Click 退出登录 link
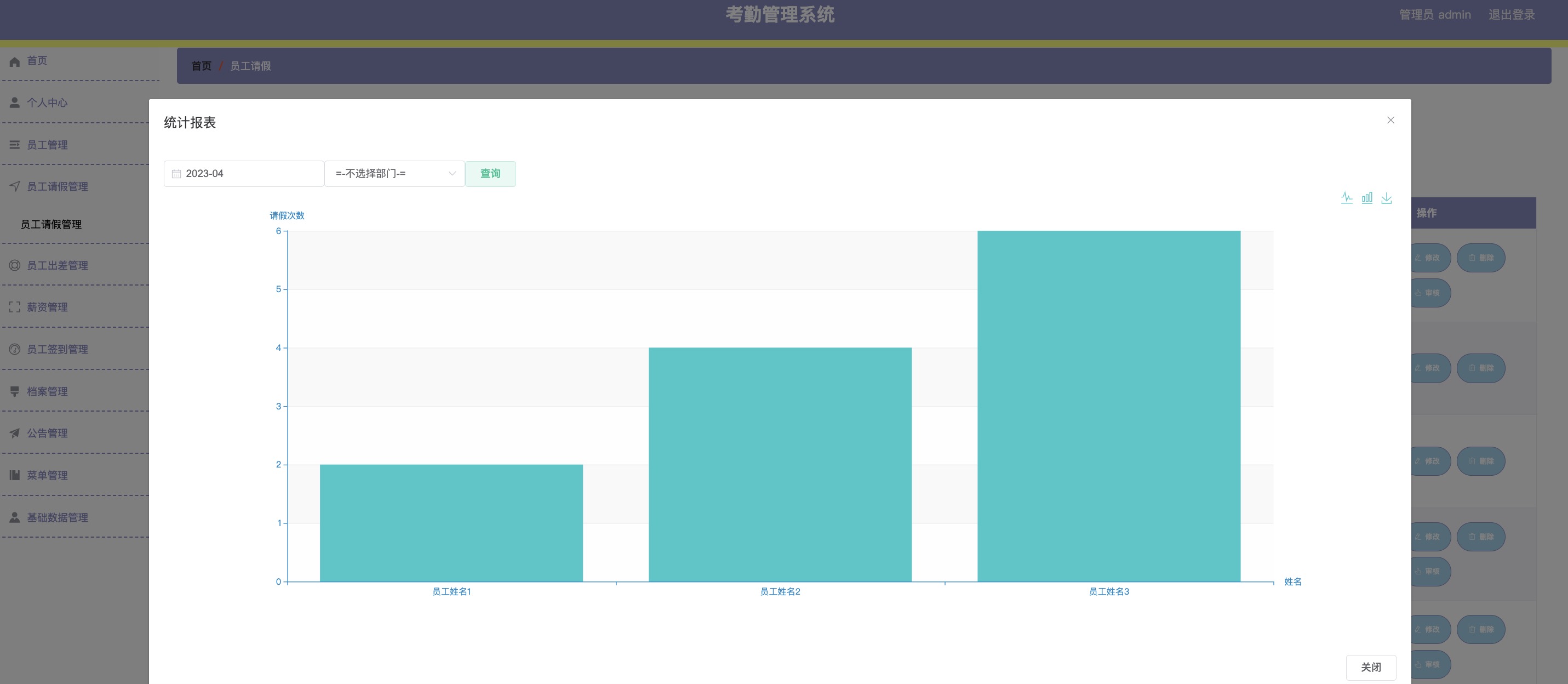Viewport: 1568px width, 684px height. (1512, 15)
